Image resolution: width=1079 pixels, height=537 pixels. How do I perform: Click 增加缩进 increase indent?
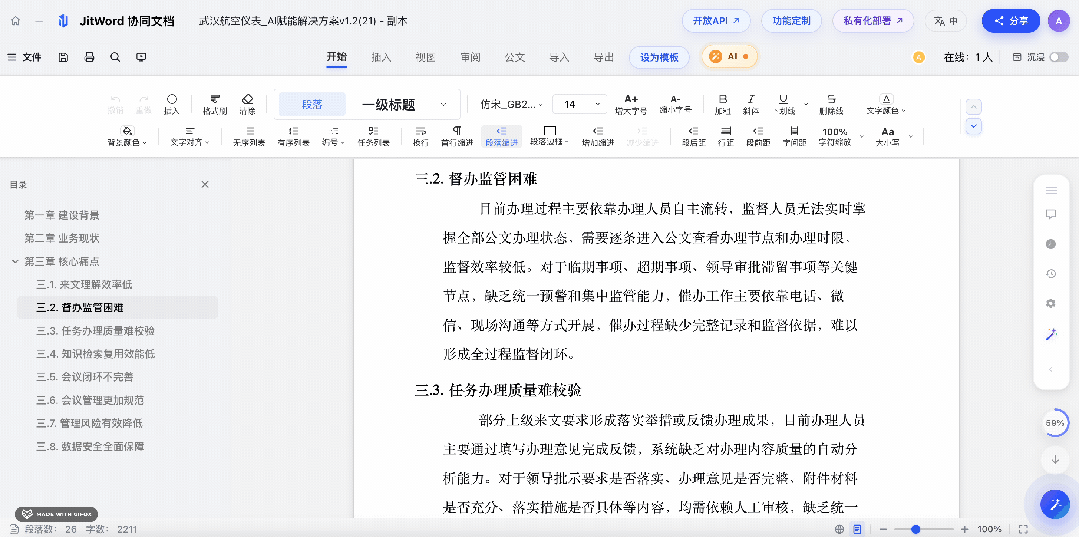(598, 136)
